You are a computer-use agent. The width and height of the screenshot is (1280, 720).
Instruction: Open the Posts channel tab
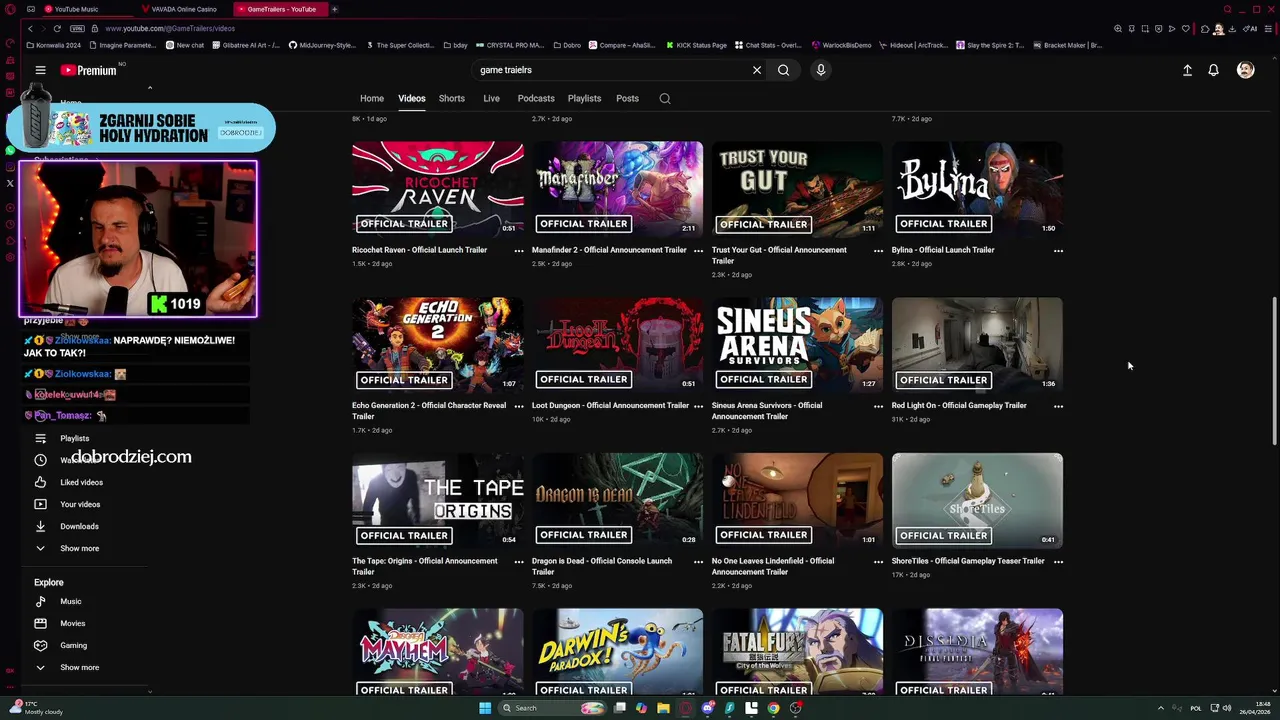pyautogui.click(x=627, y=98)
